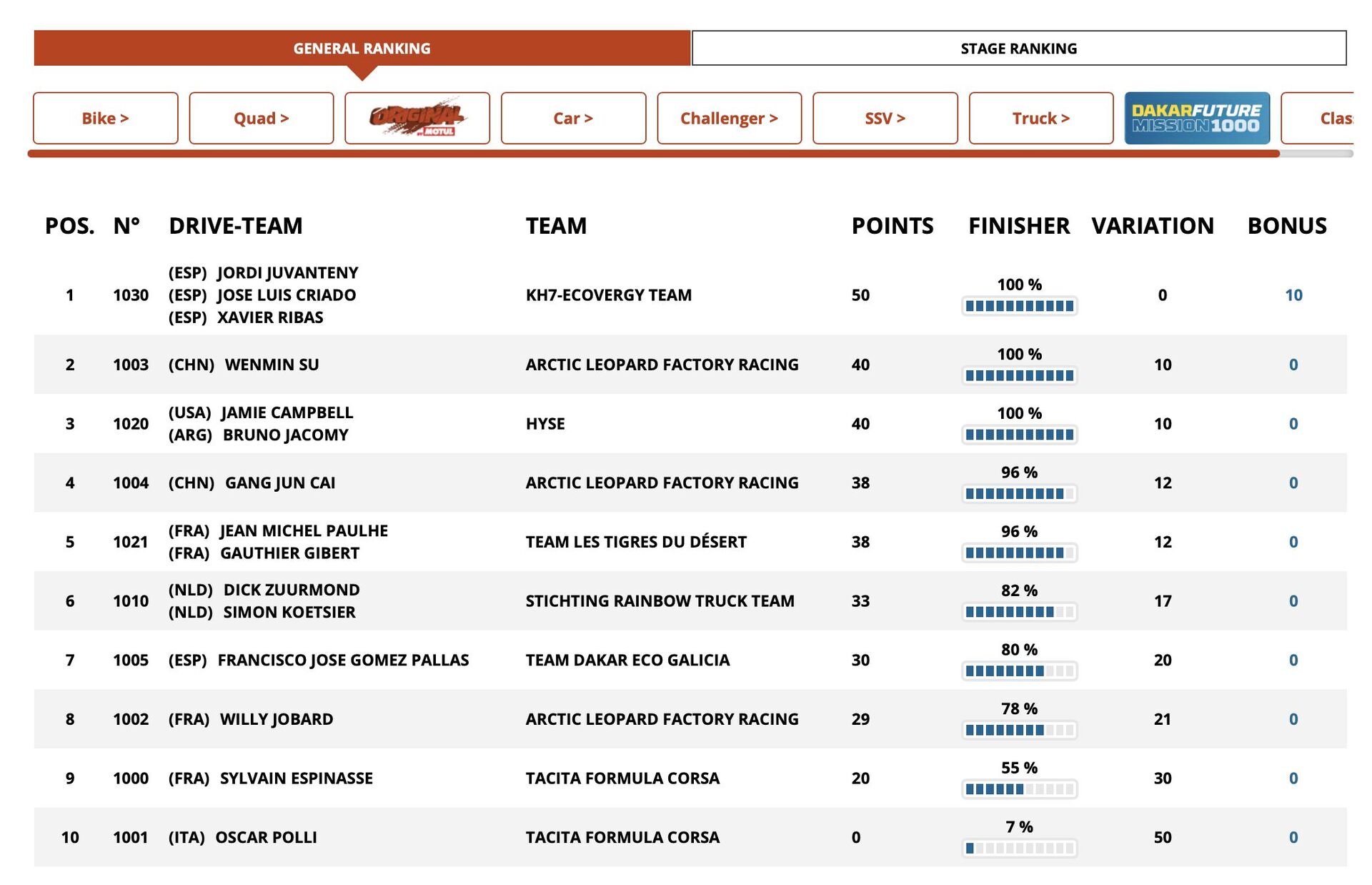
Task: Click Jordi Juvanteny's 100% finisher progress bar
Action: 1019,306
